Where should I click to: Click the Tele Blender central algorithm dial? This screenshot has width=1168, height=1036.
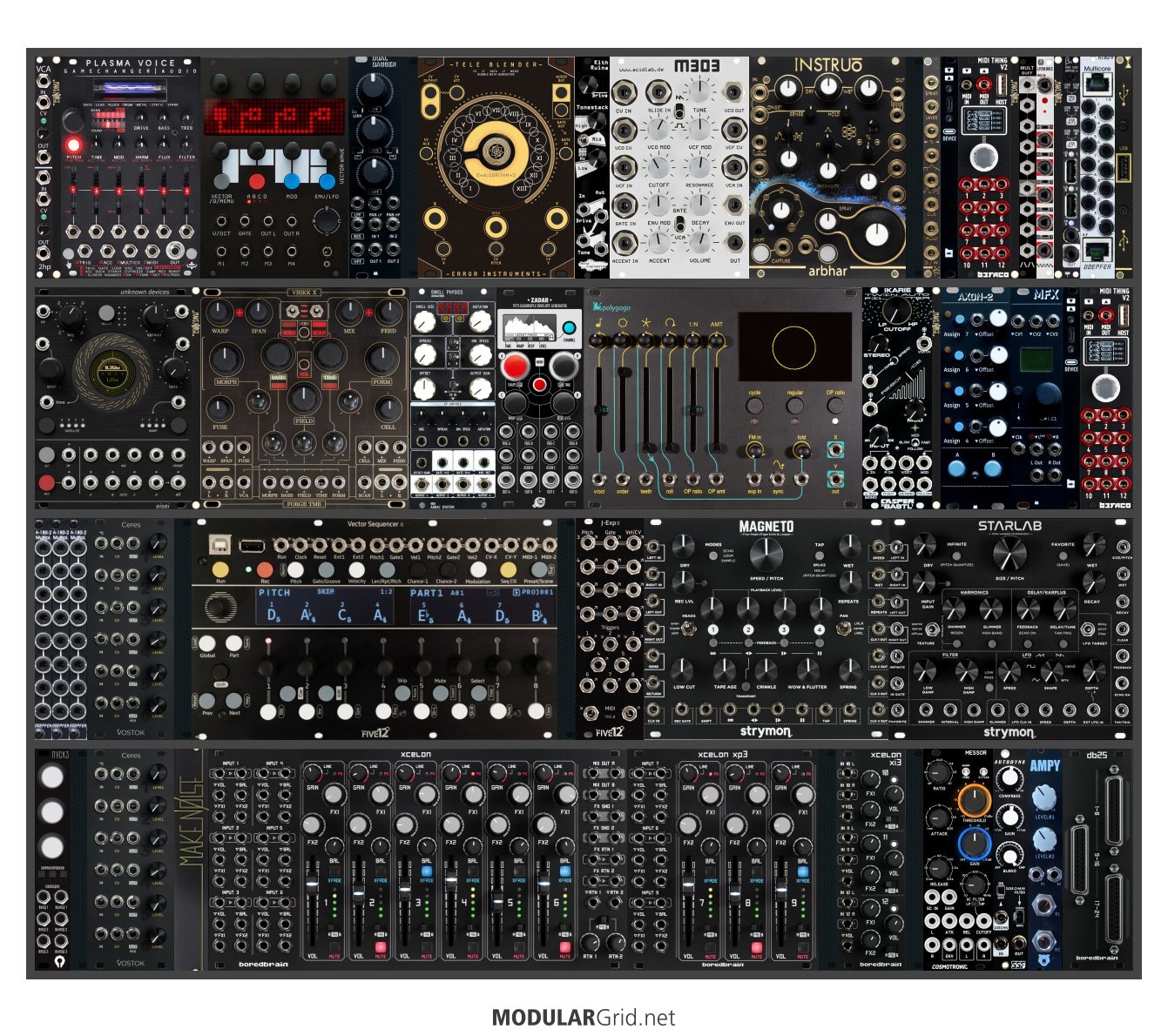tap(496, 151)
